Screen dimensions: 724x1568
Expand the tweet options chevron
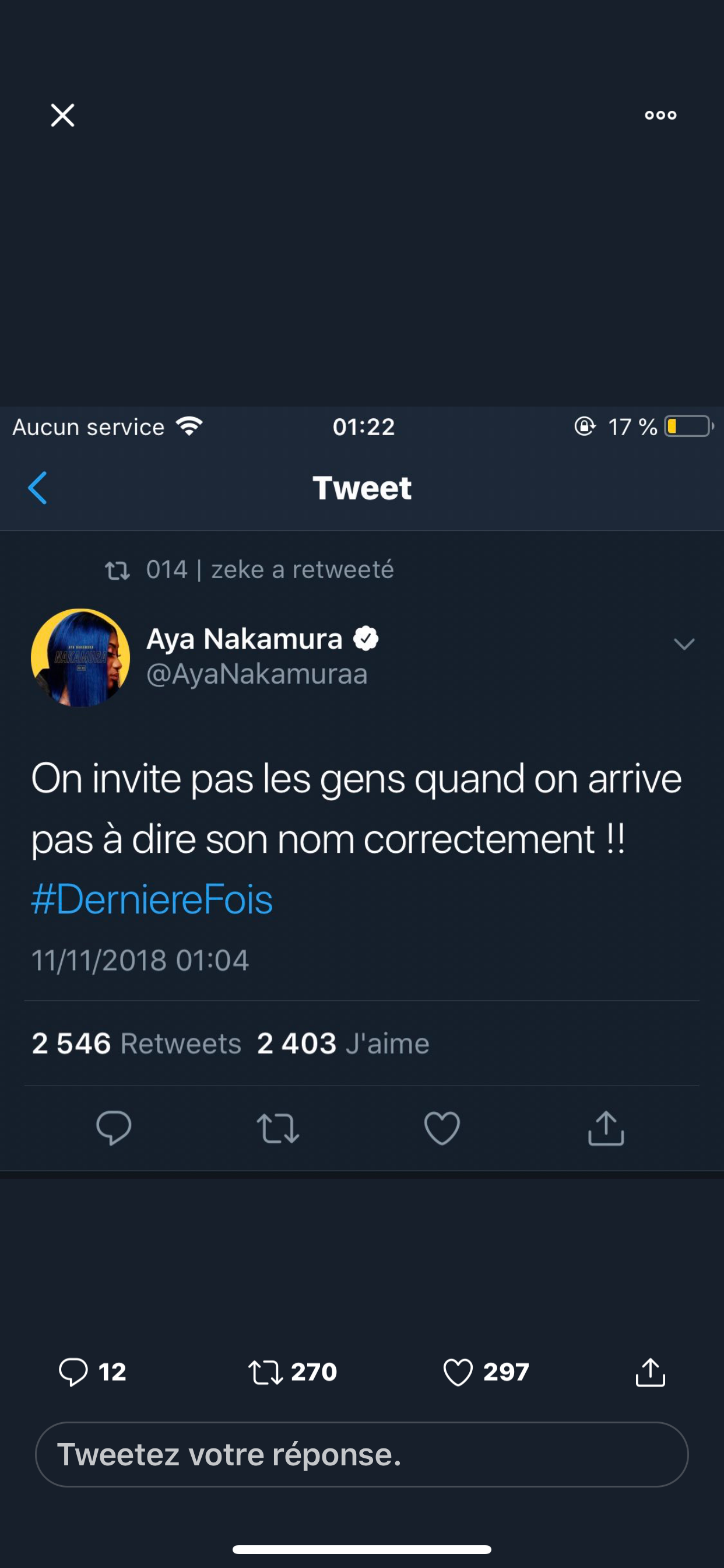point(684,644)
